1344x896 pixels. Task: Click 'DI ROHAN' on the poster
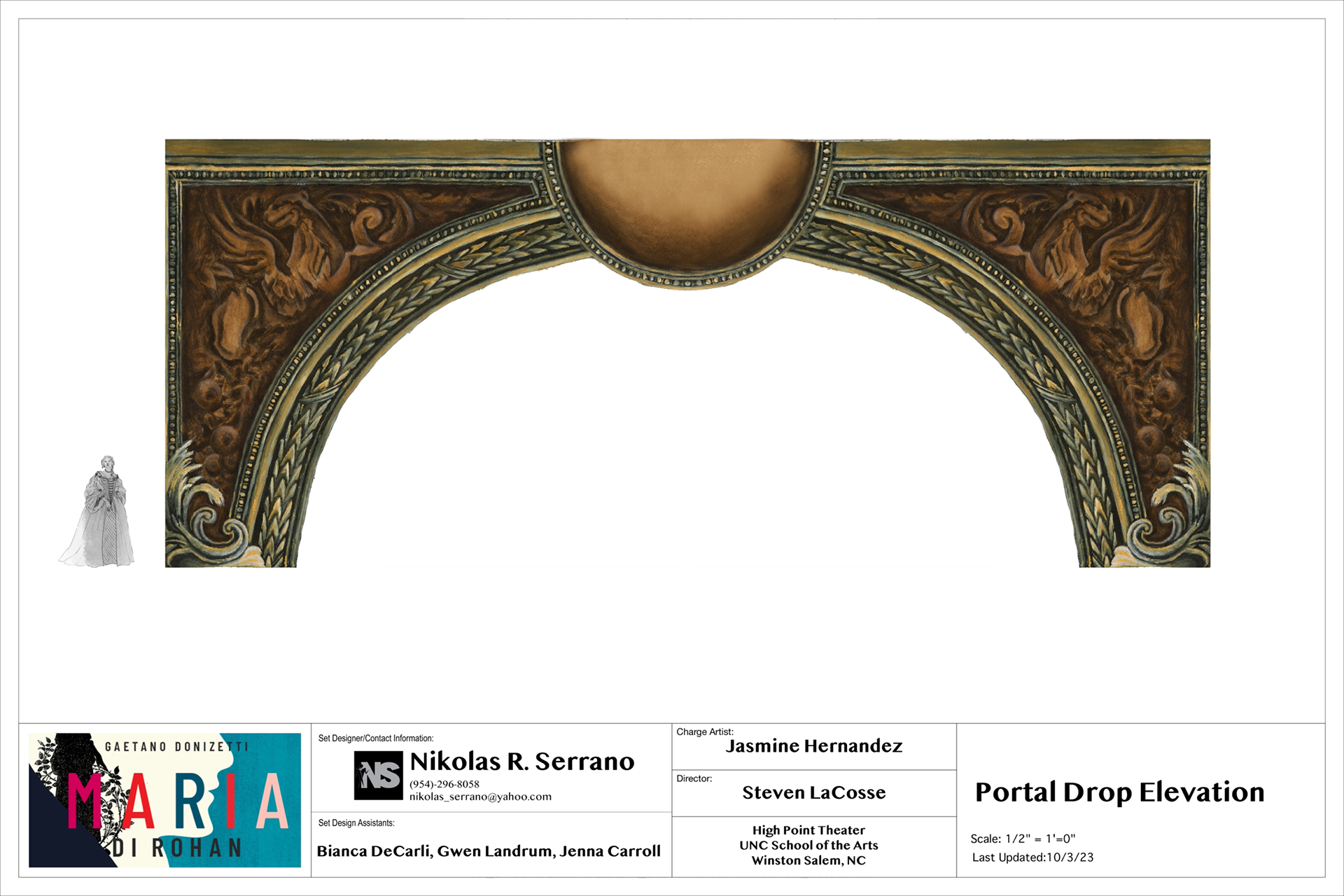point(177,848)
